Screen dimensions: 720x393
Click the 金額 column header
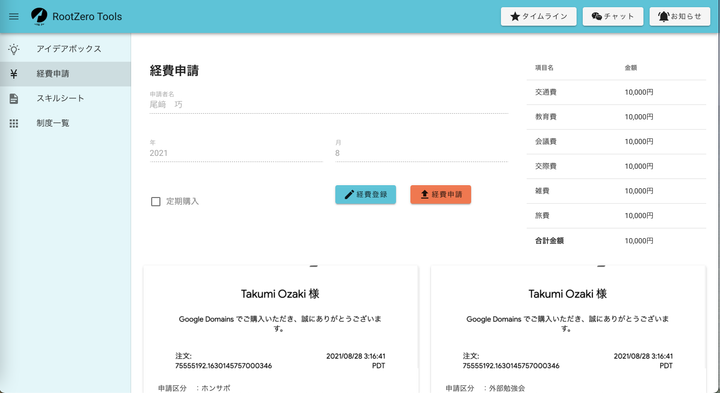point(630,67)
